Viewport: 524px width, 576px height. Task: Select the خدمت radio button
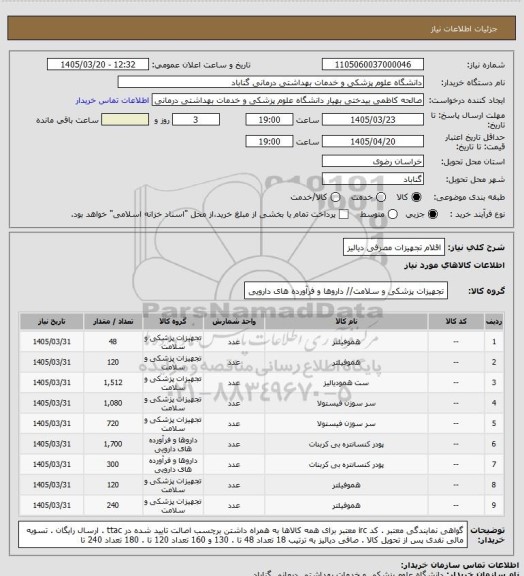(381, 197)
